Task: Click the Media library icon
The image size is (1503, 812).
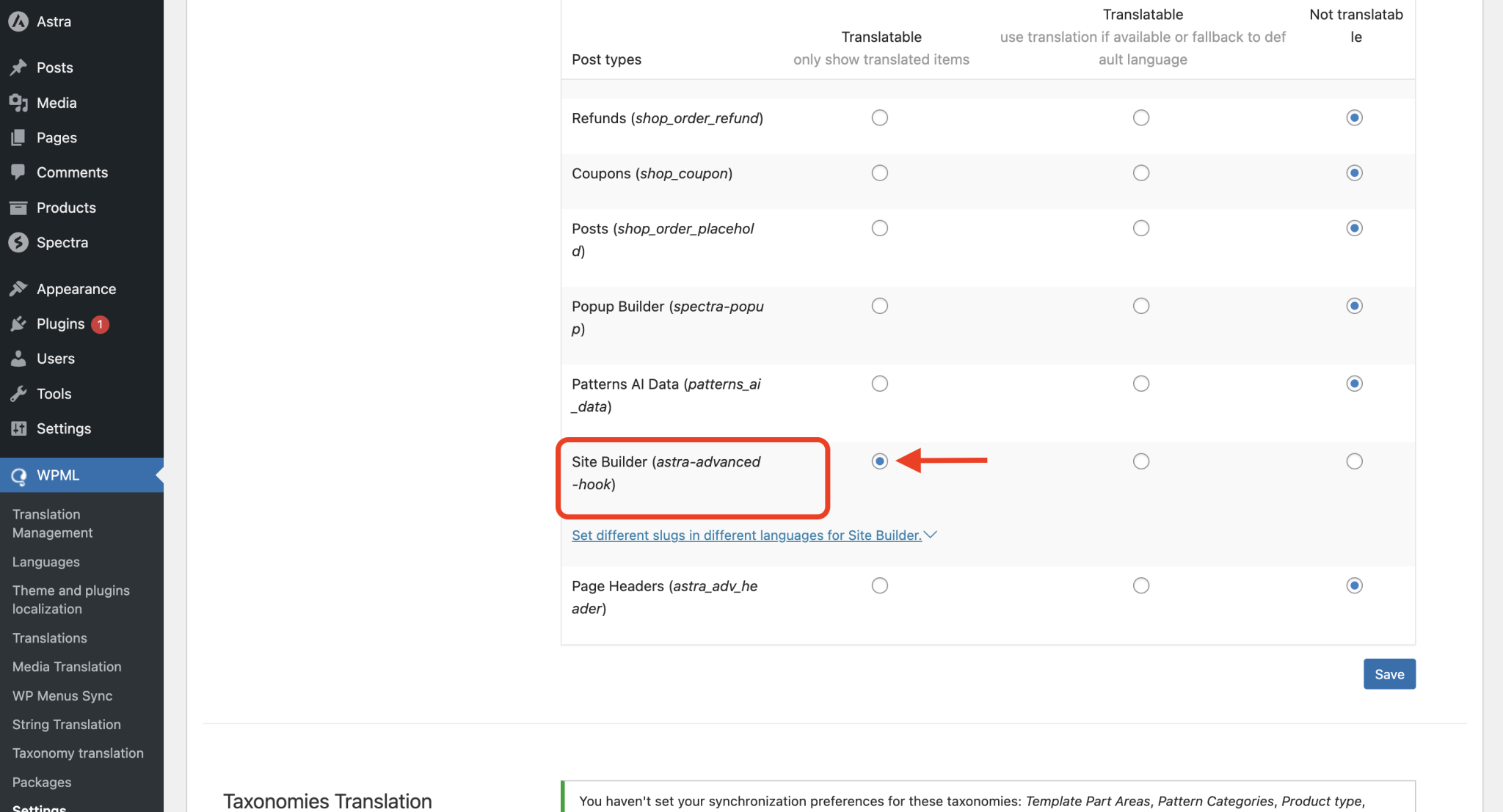Action: click(18, 103)
